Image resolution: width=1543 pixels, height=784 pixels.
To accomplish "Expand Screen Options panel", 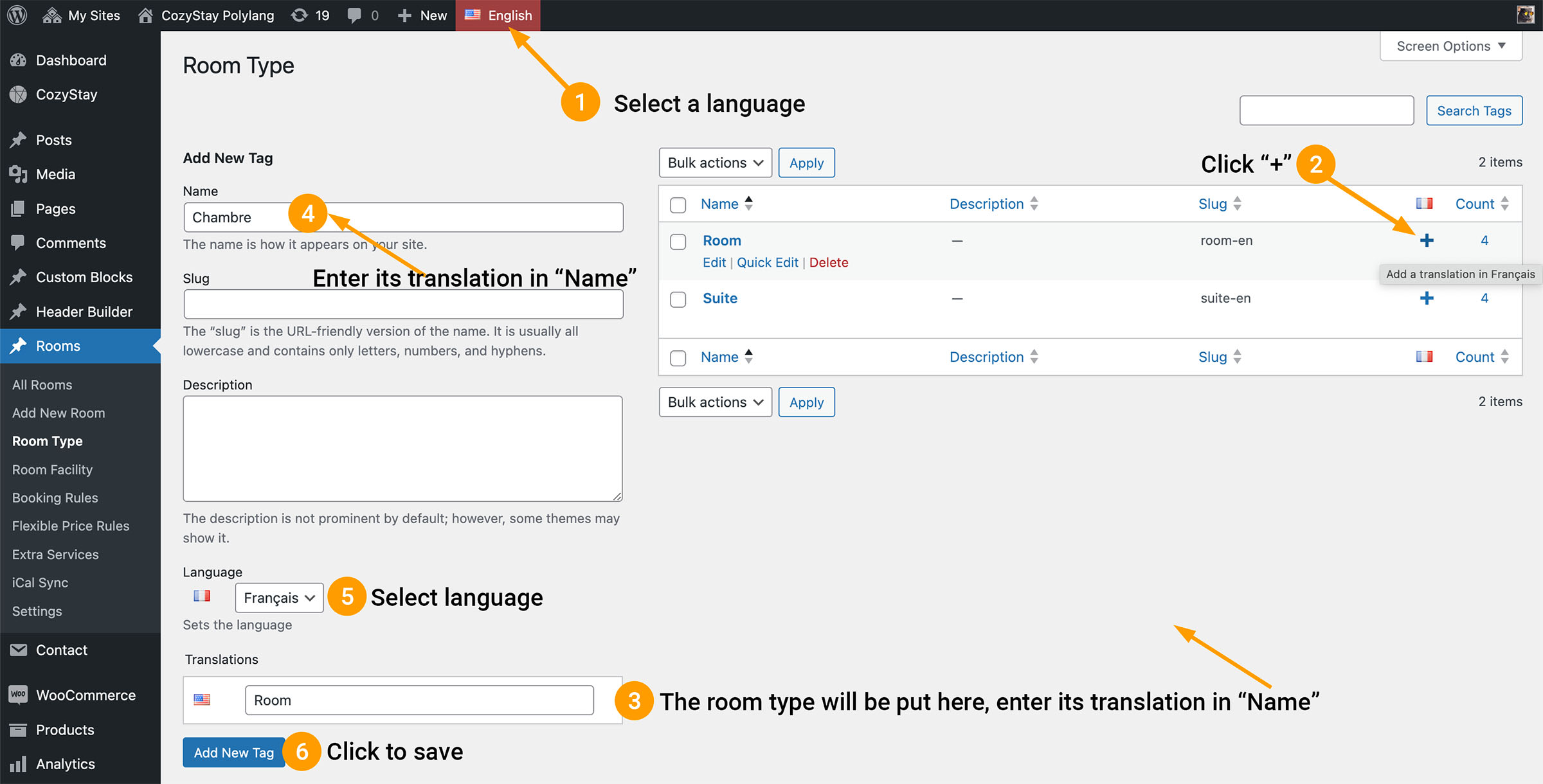I will tap(1450, 46).
